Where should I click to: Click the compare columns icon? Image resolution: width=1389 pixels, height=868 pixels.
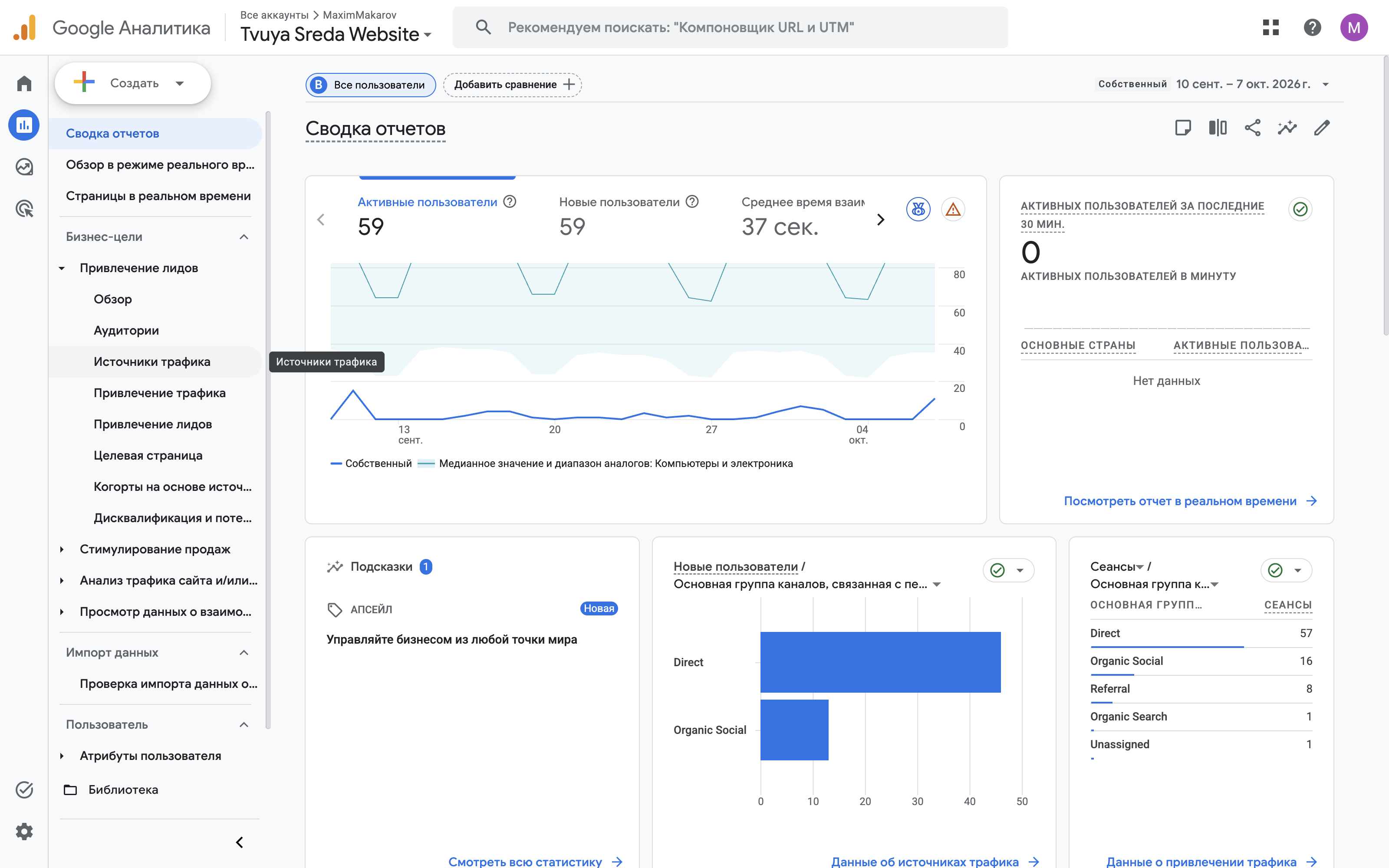(x=1218, y=128)
